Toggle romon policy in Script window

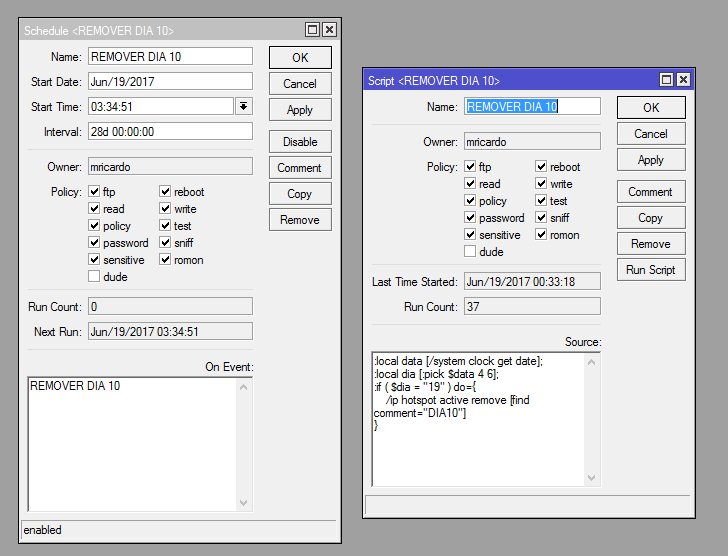(541, 234)
